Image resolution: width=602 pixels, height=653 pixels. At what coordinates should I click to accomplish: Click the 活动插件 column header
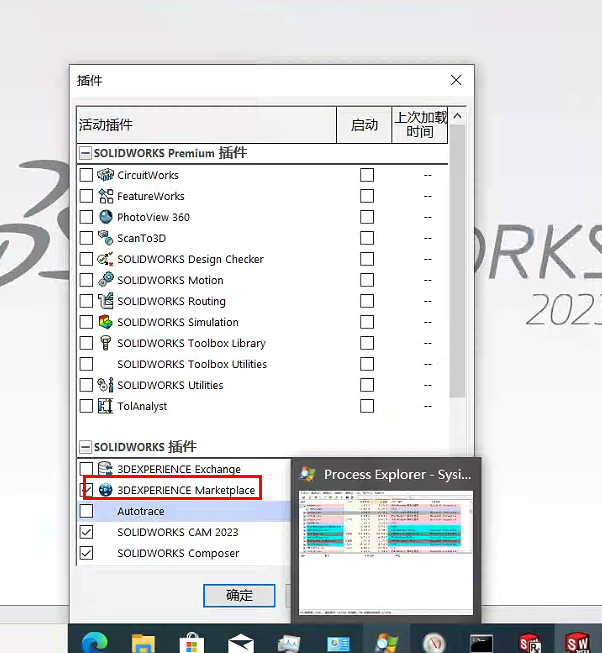coord(206,125)
